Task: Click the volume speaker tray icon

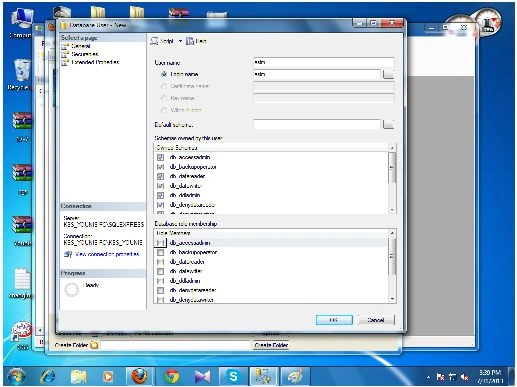Action: click(x=464, y=377)
